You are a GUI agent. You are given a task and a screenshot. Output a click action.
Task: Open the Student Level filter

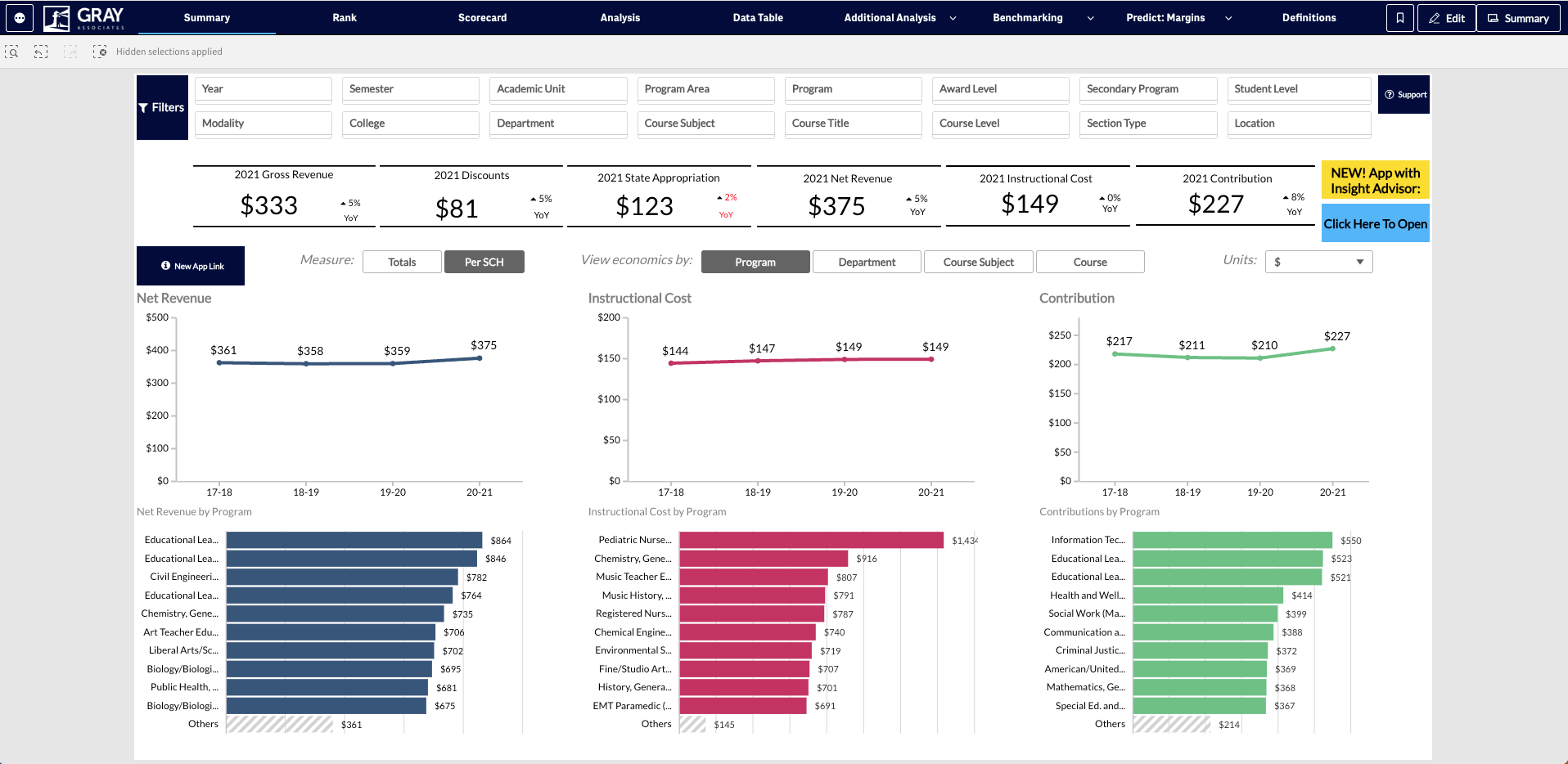click(1300, 89)
